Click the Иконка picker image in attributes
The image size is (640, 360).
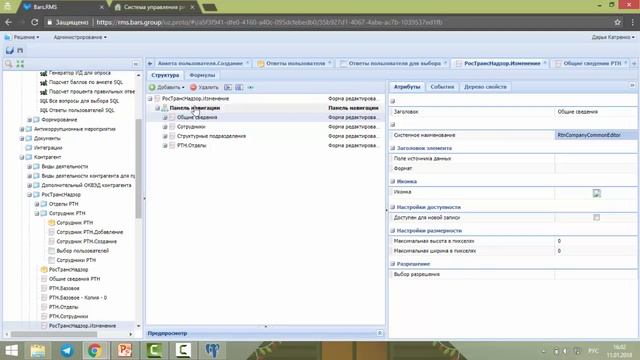596,193
